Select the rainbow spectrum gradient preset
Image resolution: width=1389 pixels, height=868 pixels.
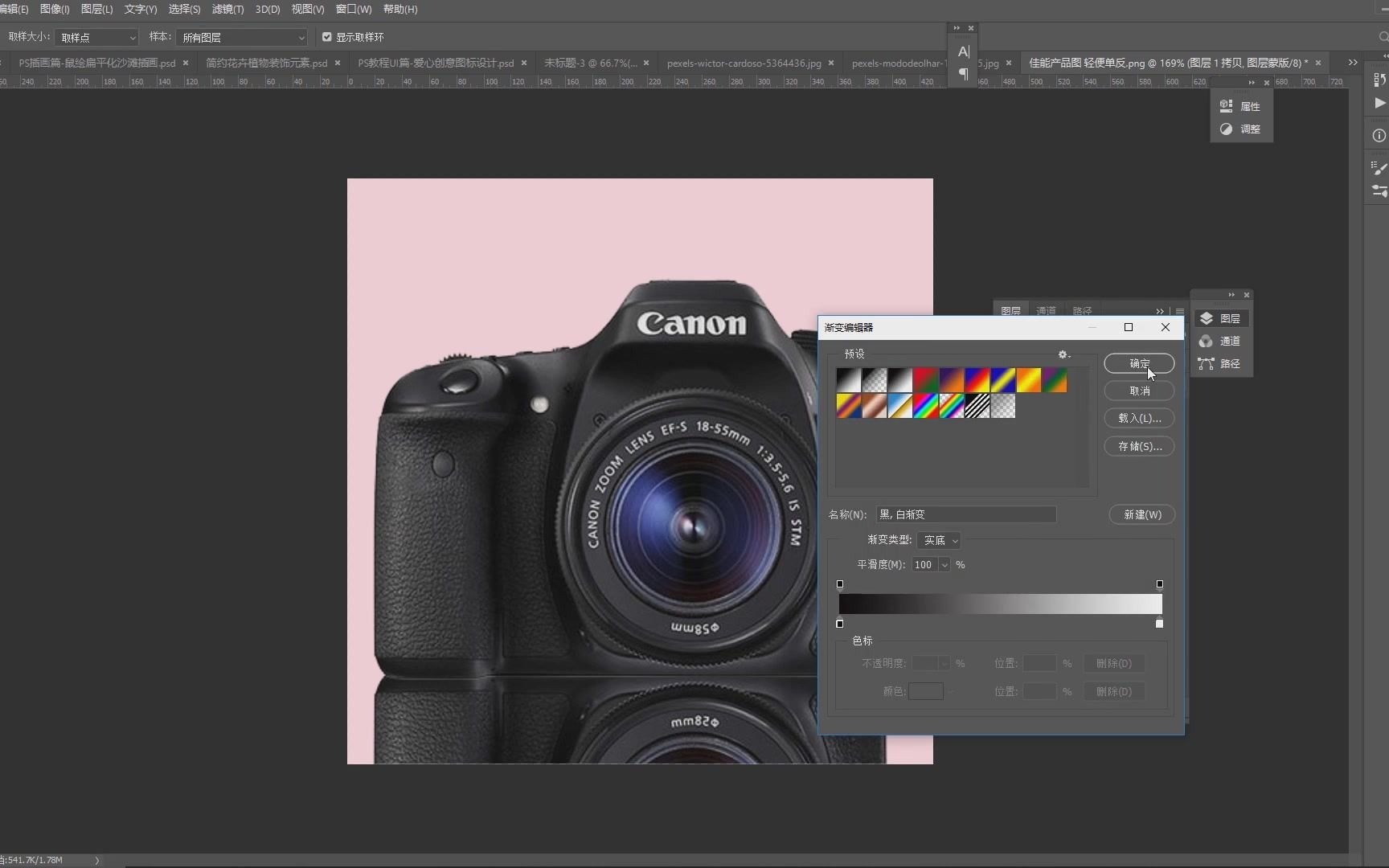pos(926,406)
